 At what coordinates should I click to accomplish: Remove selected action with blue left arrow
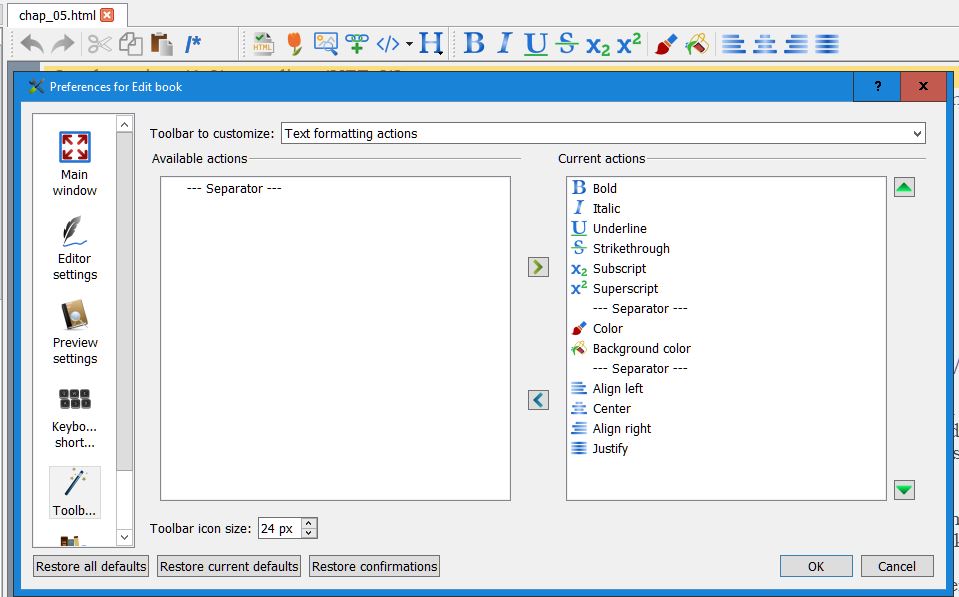coord(538,400)
